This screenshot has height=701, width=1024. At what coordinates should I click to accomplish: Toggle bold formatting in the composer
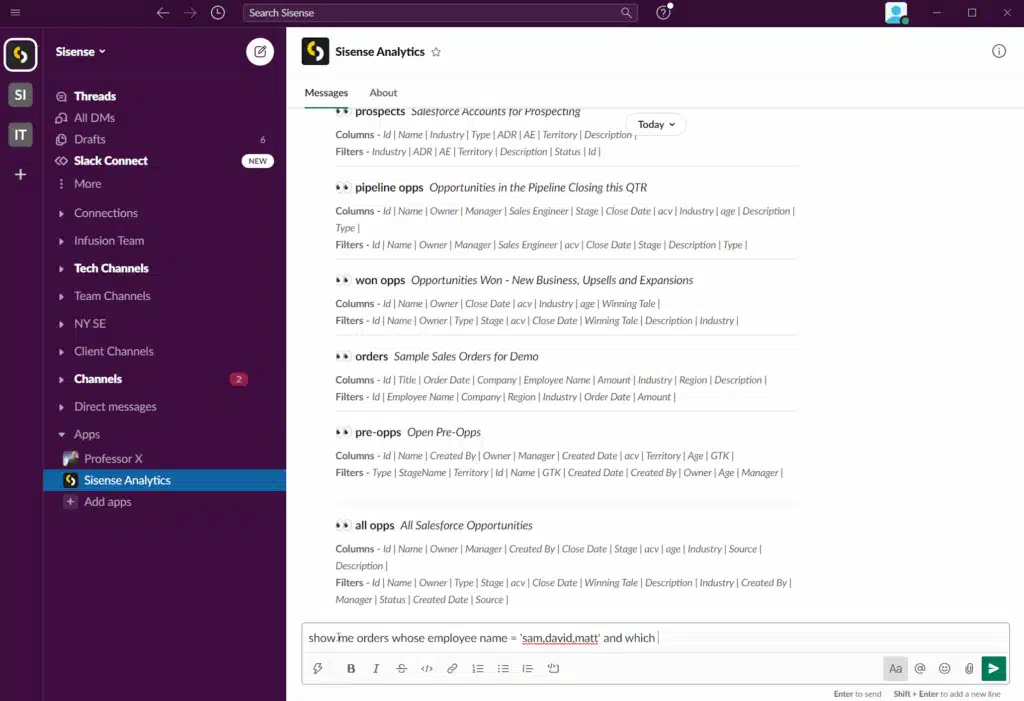click(x=351, y=668)
